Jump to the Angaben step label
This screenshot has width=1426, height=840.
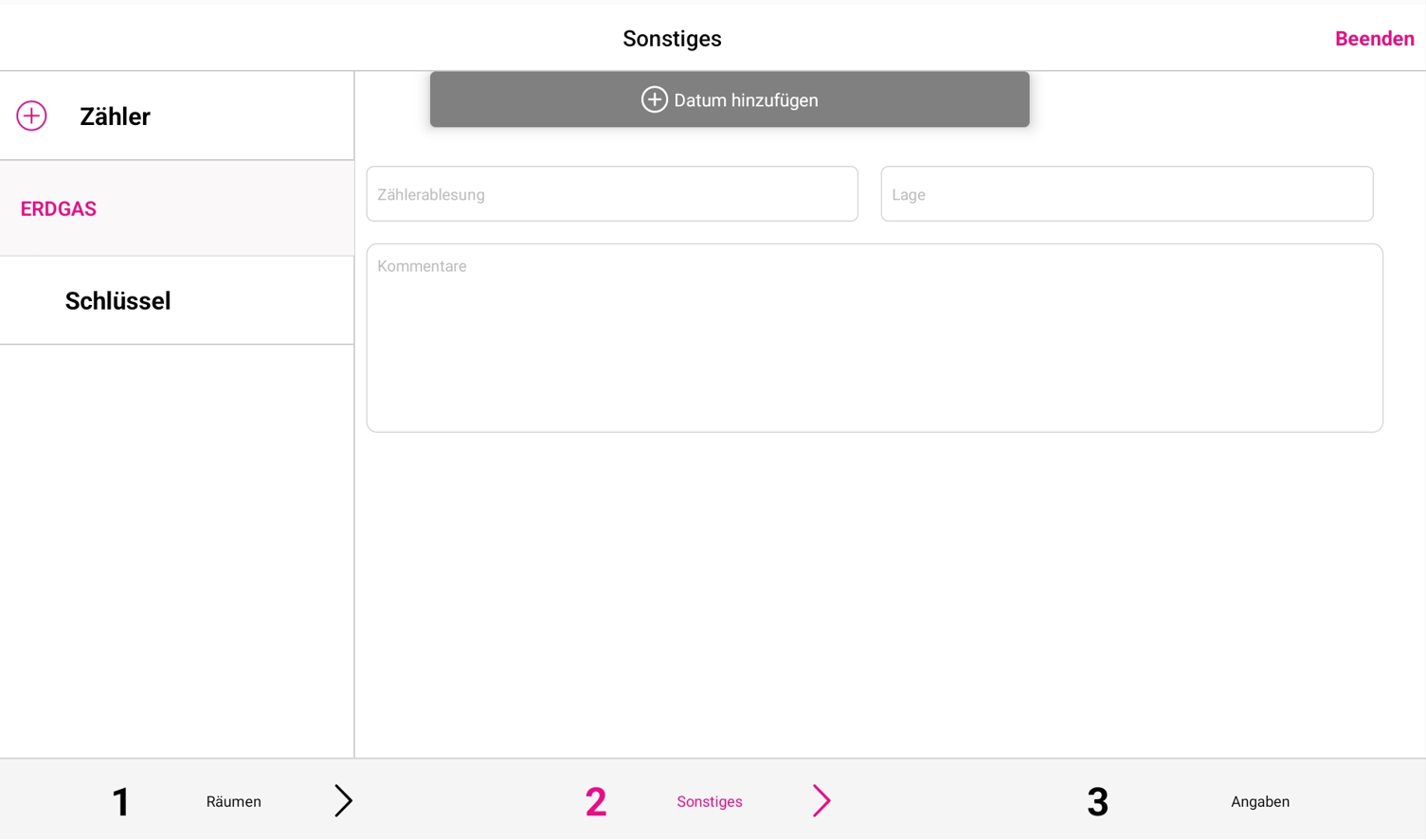[x=1260, y=802]
